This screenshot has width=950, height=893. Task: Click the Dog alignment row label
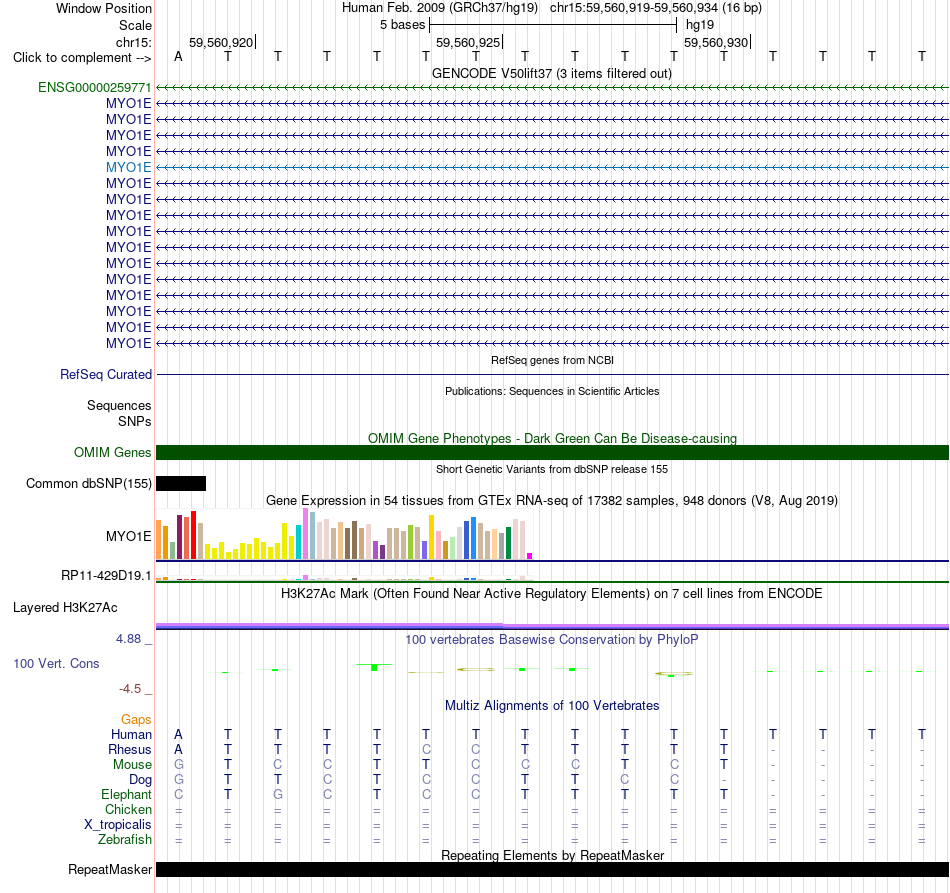click(x=140, y=780)
